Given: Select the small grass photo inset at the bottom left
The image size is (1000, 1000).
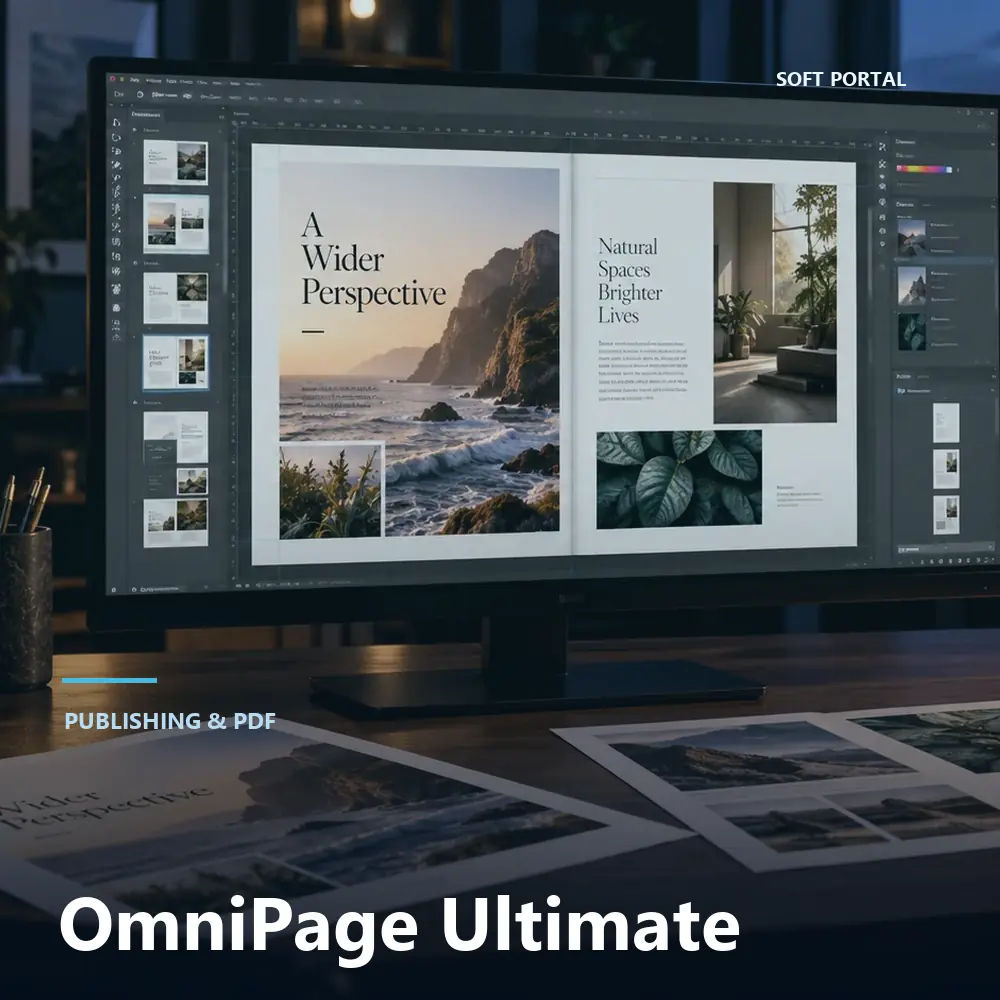Looking at the screenshot, I should pyautogui.click(x=332, y=491).
